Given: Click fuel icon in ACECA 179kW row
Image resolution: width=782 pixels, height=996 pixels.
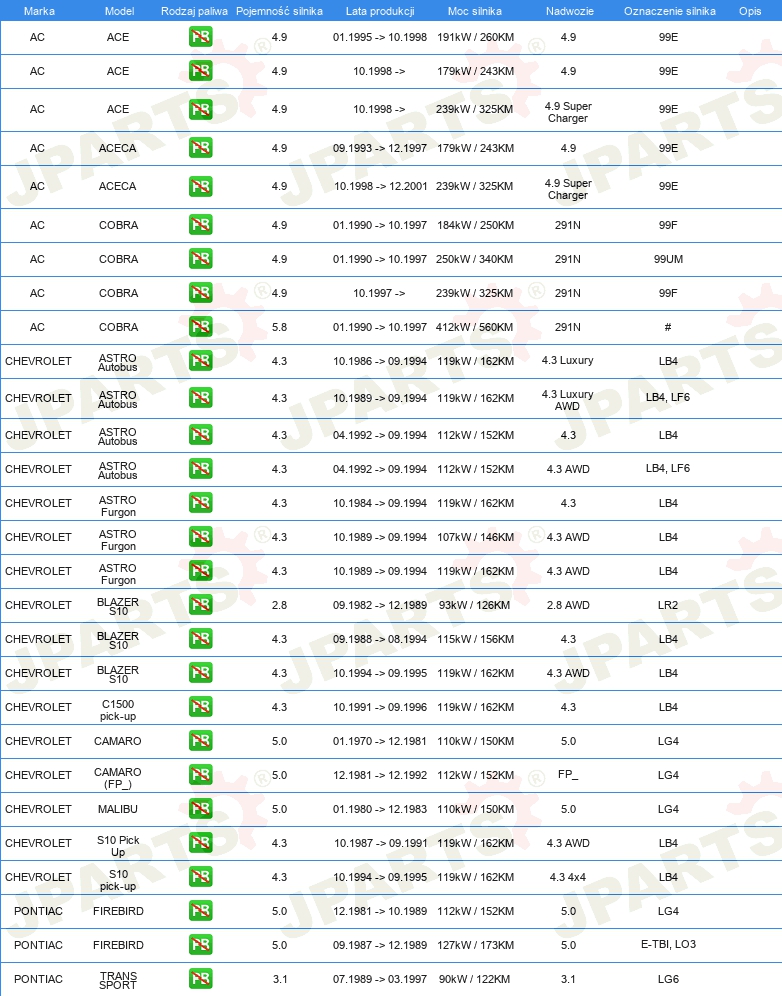Looking at the screenshot, I should (200, 148).
